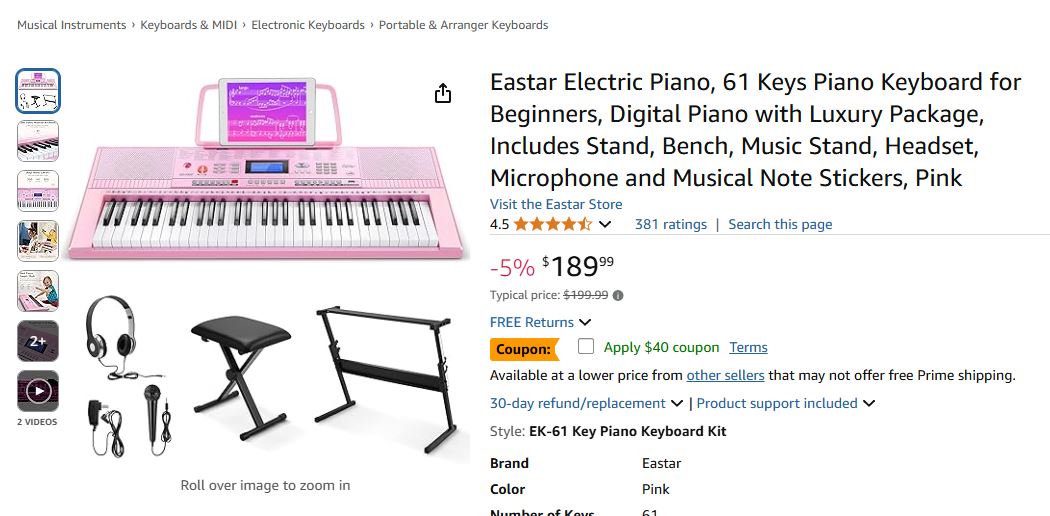
Task: Select the first product thumbnail image
Action: (x=38, y=91)
